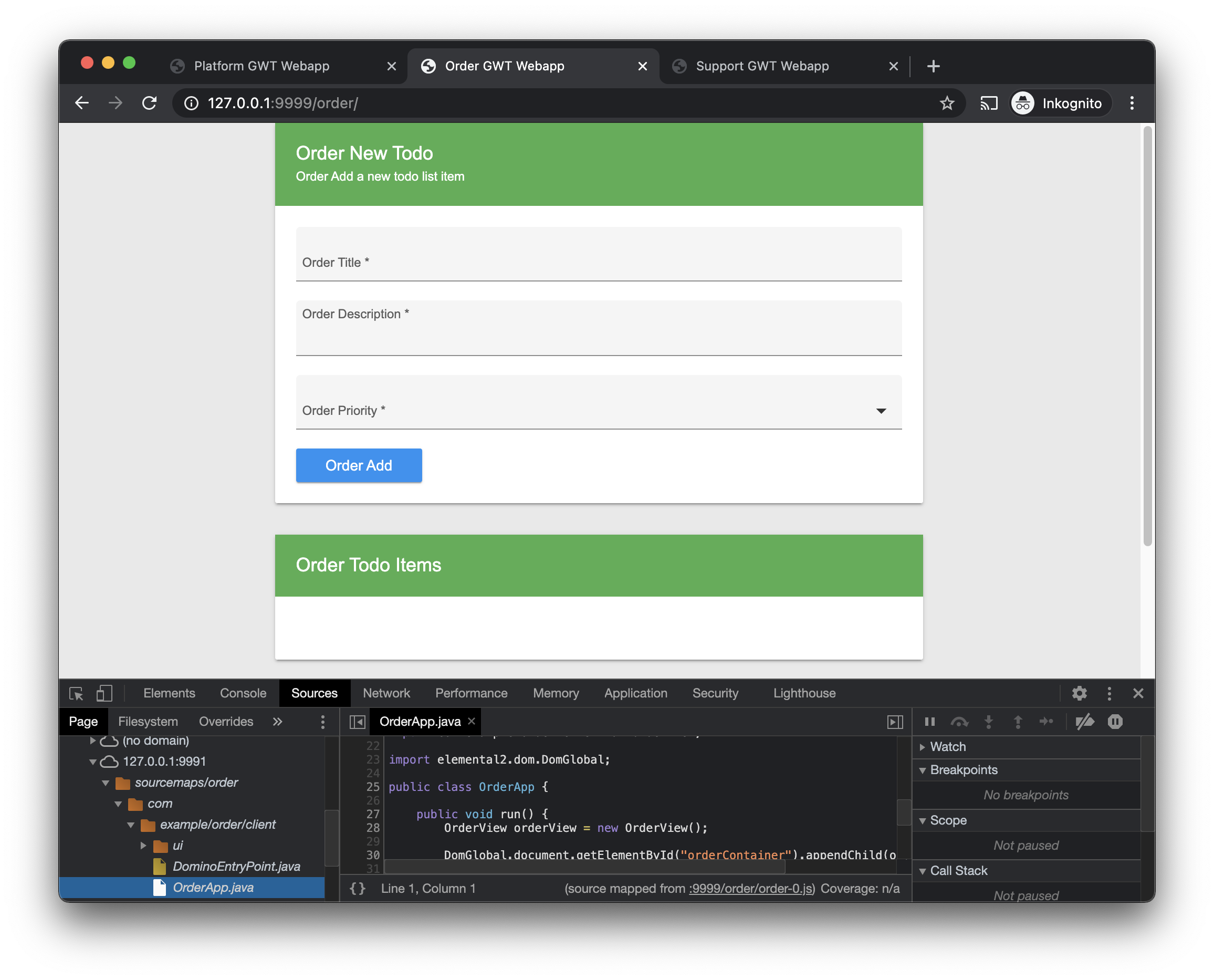Open the cast media icon
The image size is (1214, 980).
pos(988,103)
